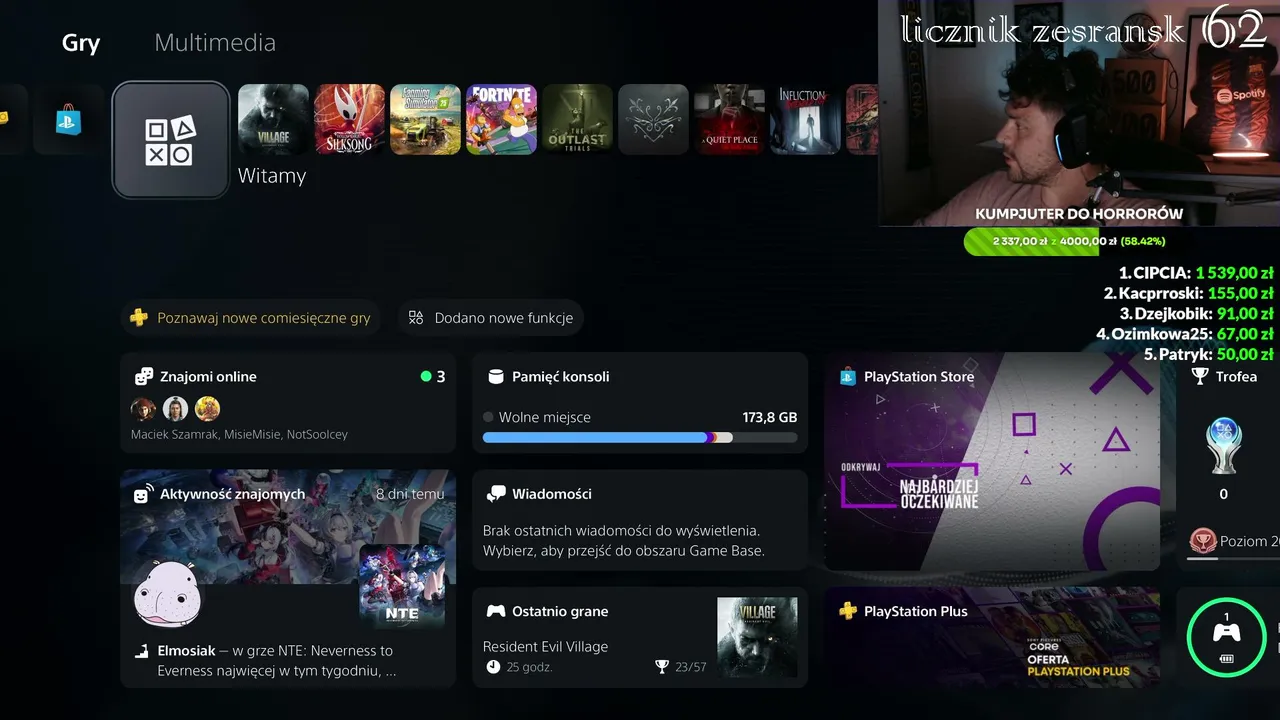Image resolution: width=1280 pixels, height=720 pixels.
Task: Click the Patryk 50,00 zł donor row
Action: click(1209, 354)
